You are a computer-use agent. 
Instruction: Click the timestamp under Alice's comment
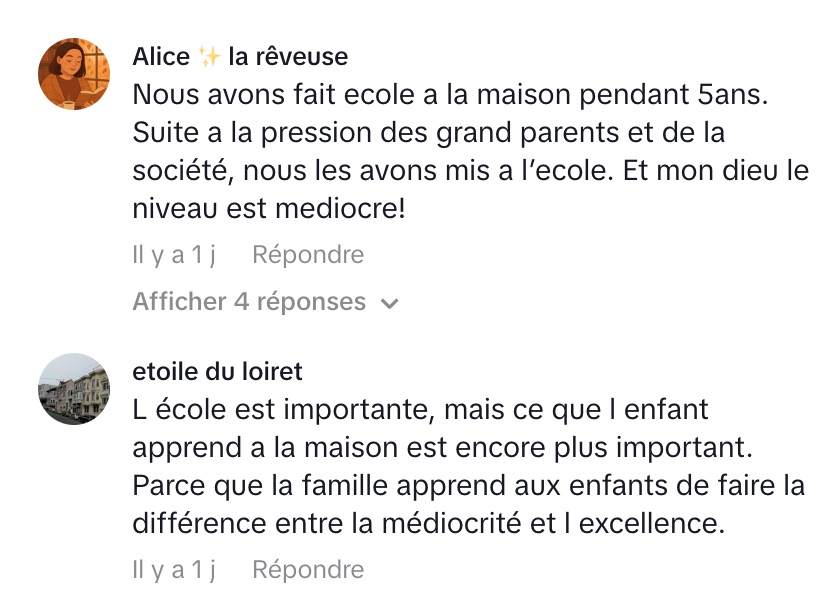pos(174,255)
